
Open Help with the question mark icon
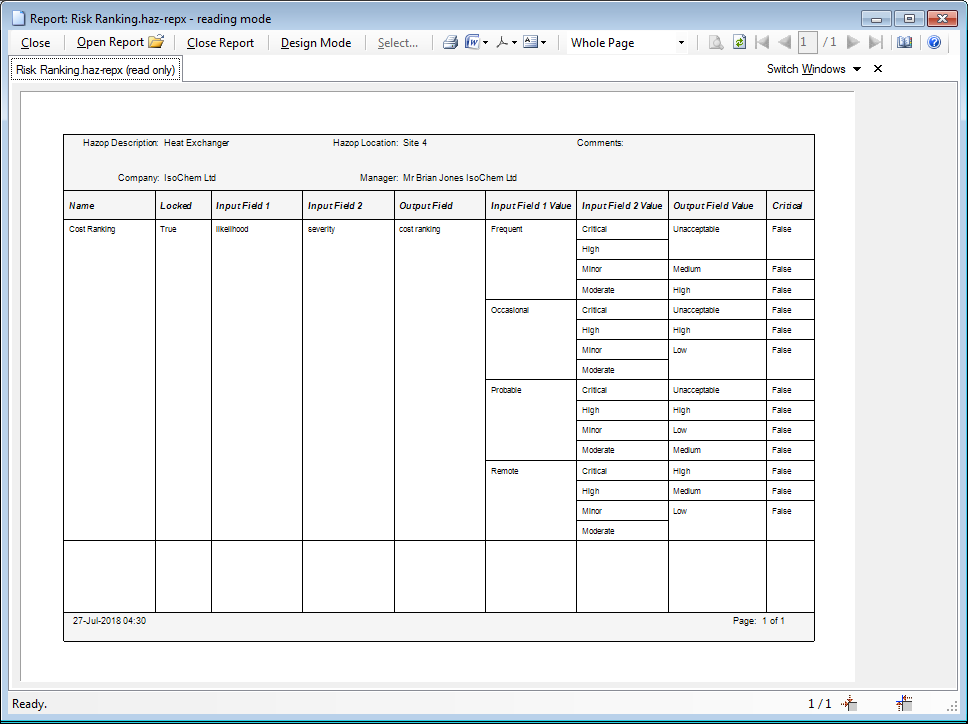click(x=934, y=42)
